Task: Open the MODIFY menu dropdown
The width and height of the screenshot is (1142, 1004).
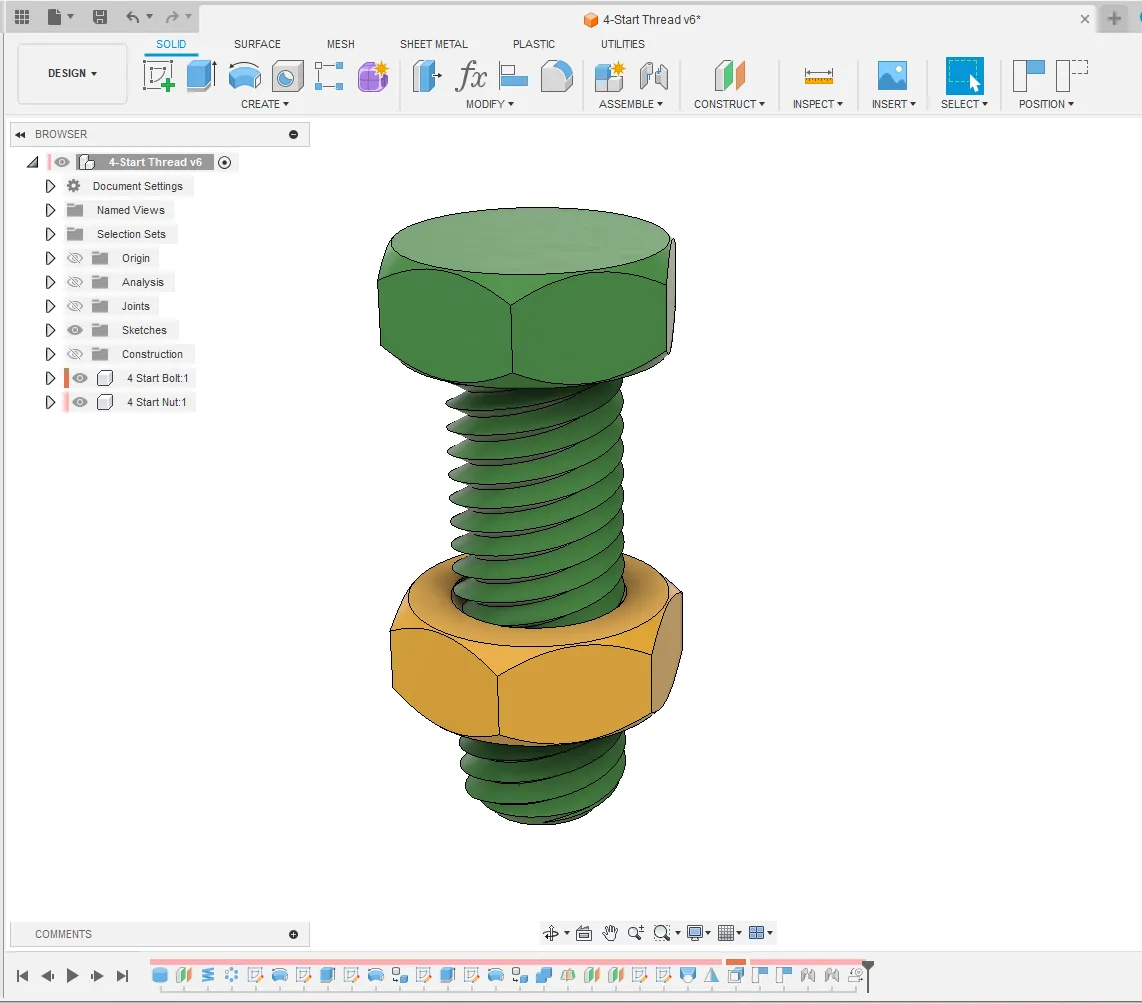Action: (x=490, y=104)
